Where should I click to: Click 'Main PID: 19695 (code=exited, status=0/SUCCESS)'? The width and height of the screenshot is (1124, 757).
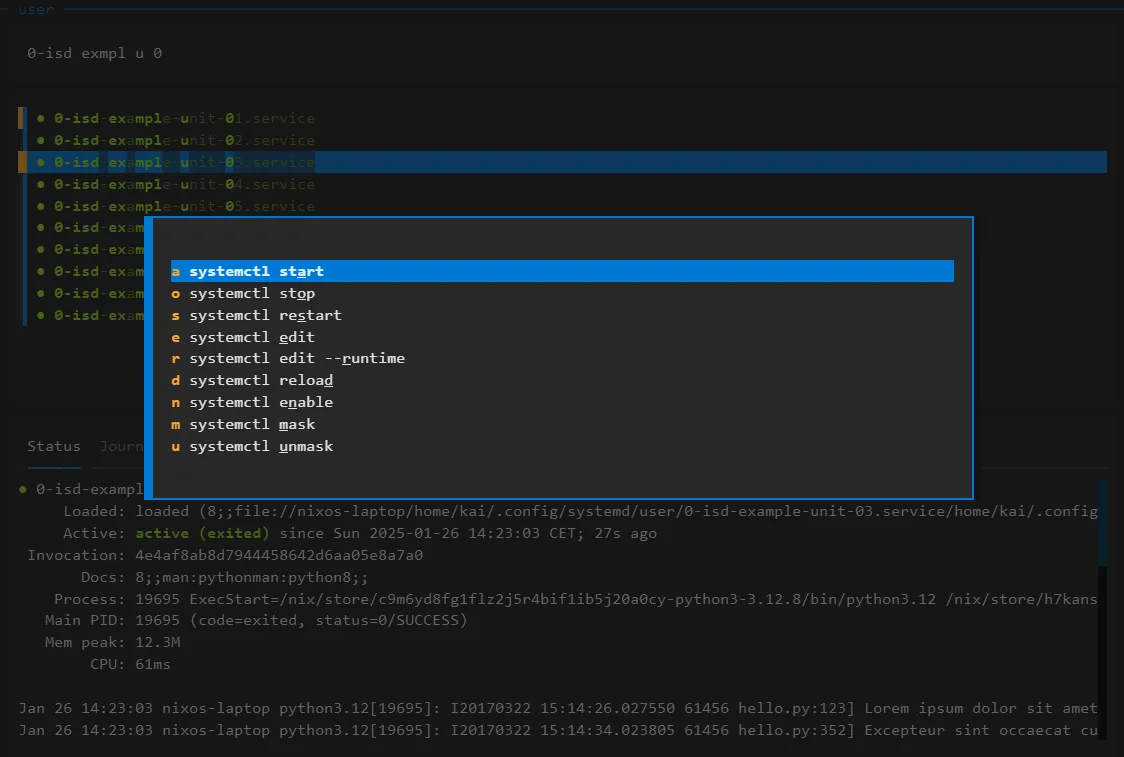(x=256, y=621)
